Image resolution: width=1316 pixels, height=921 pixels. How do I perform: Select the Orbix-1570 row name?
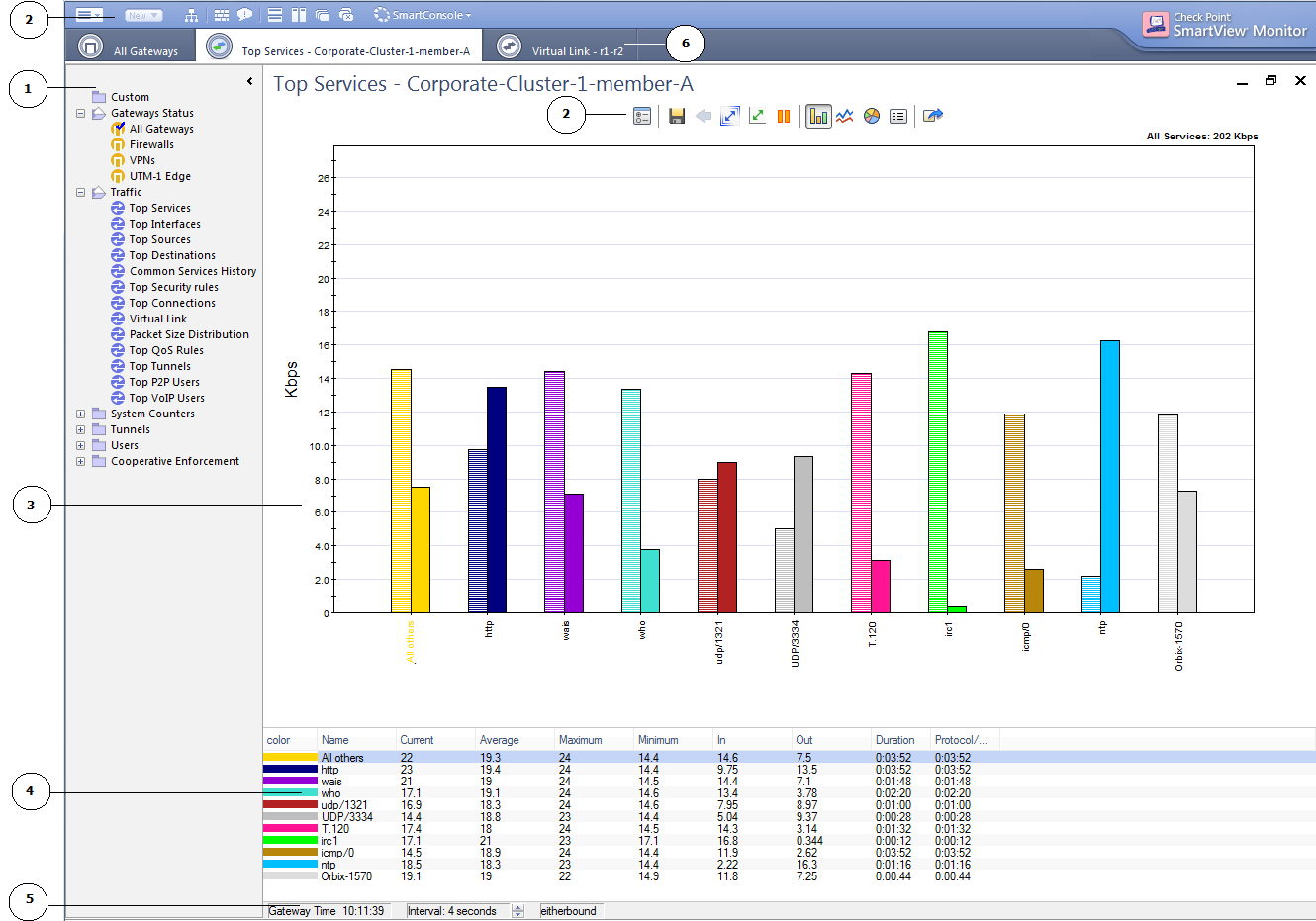(346, 876)
